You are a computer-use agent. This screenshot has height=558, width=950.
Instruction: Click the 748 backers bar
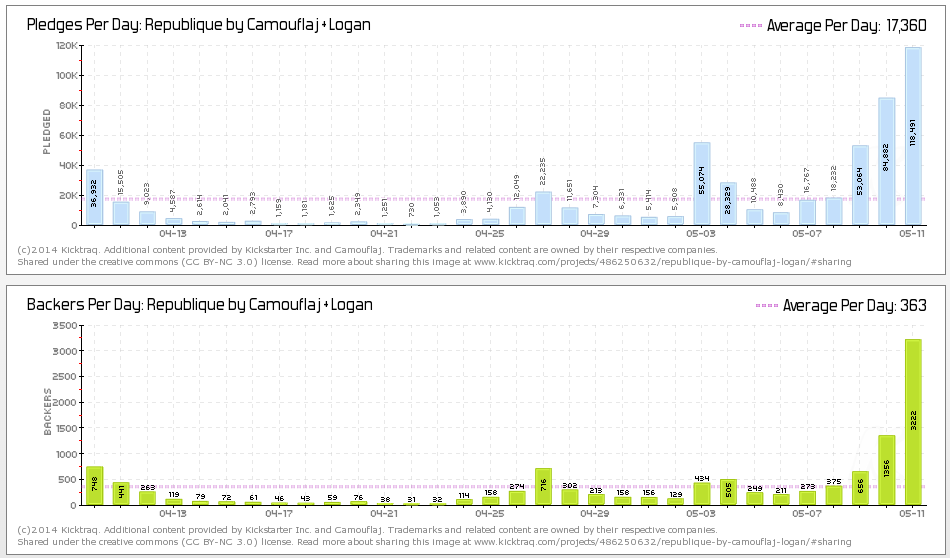(x=95, y=486)
